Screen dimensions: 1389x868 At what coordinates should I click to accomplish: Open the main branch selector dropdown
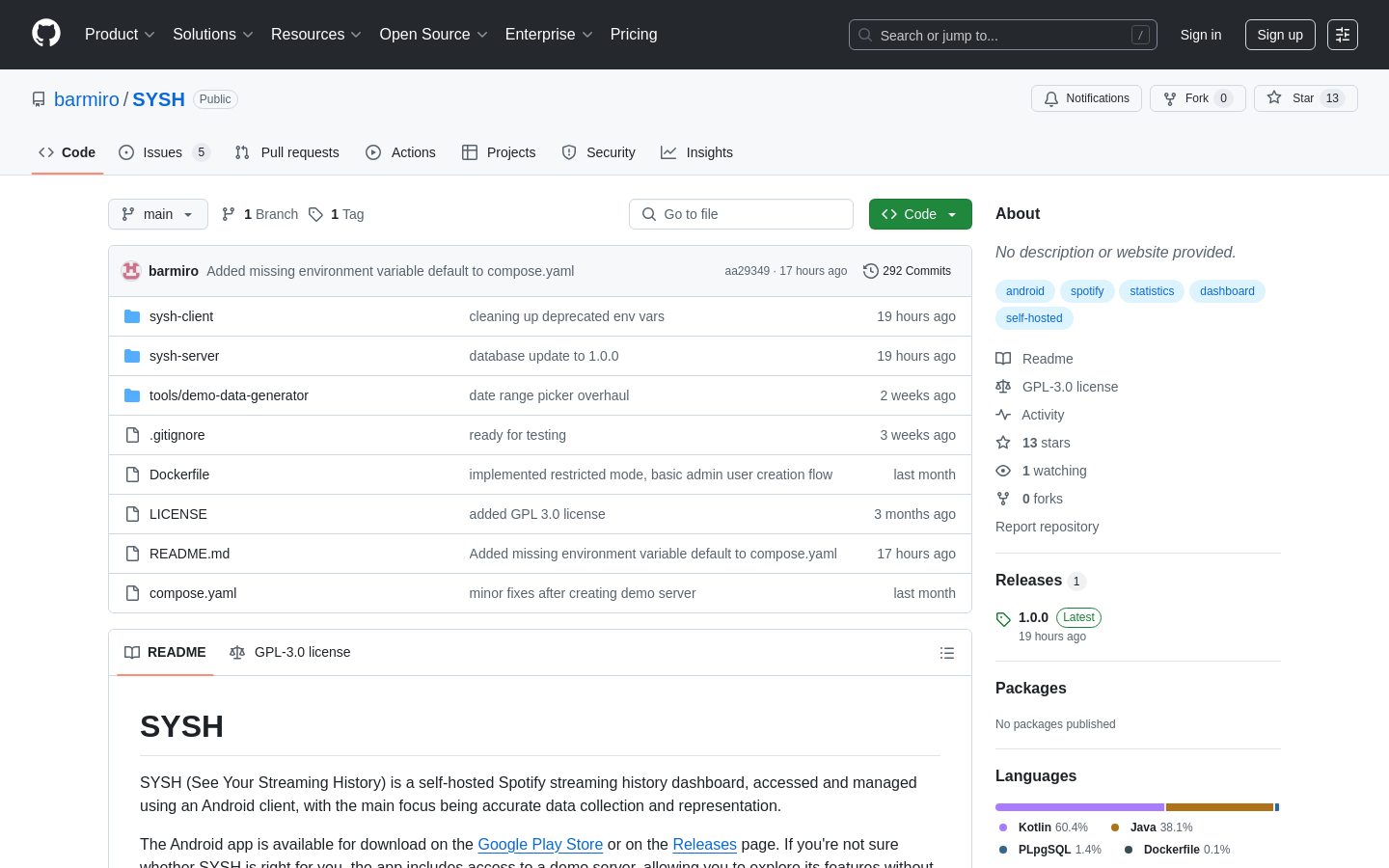tap(158, 214)
